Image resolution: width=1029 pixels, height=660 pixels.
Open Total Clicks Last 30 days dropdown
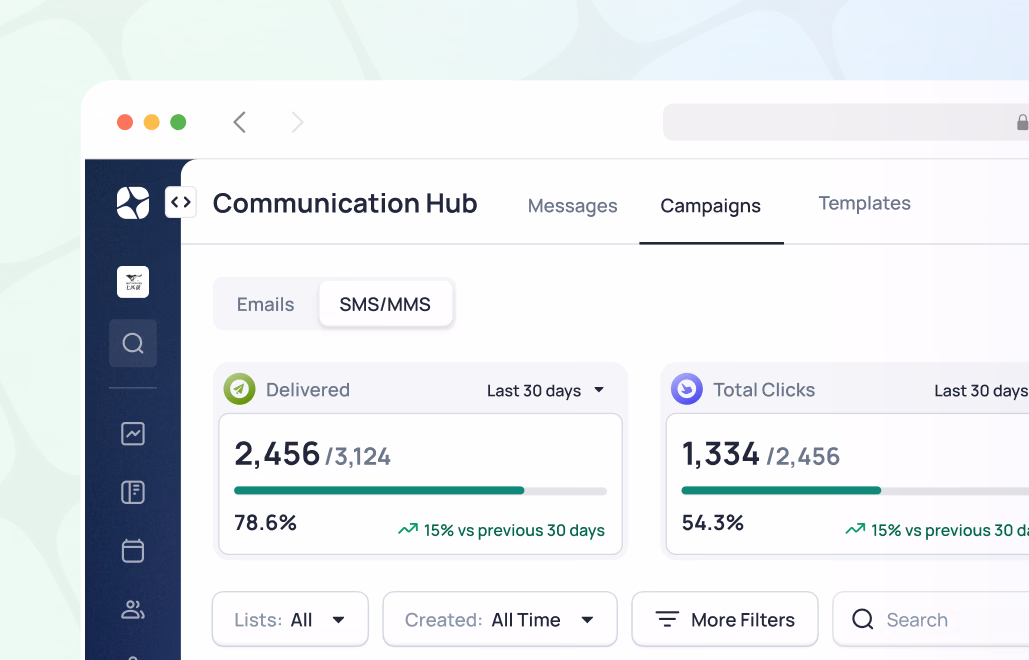(x=981, y=390)
